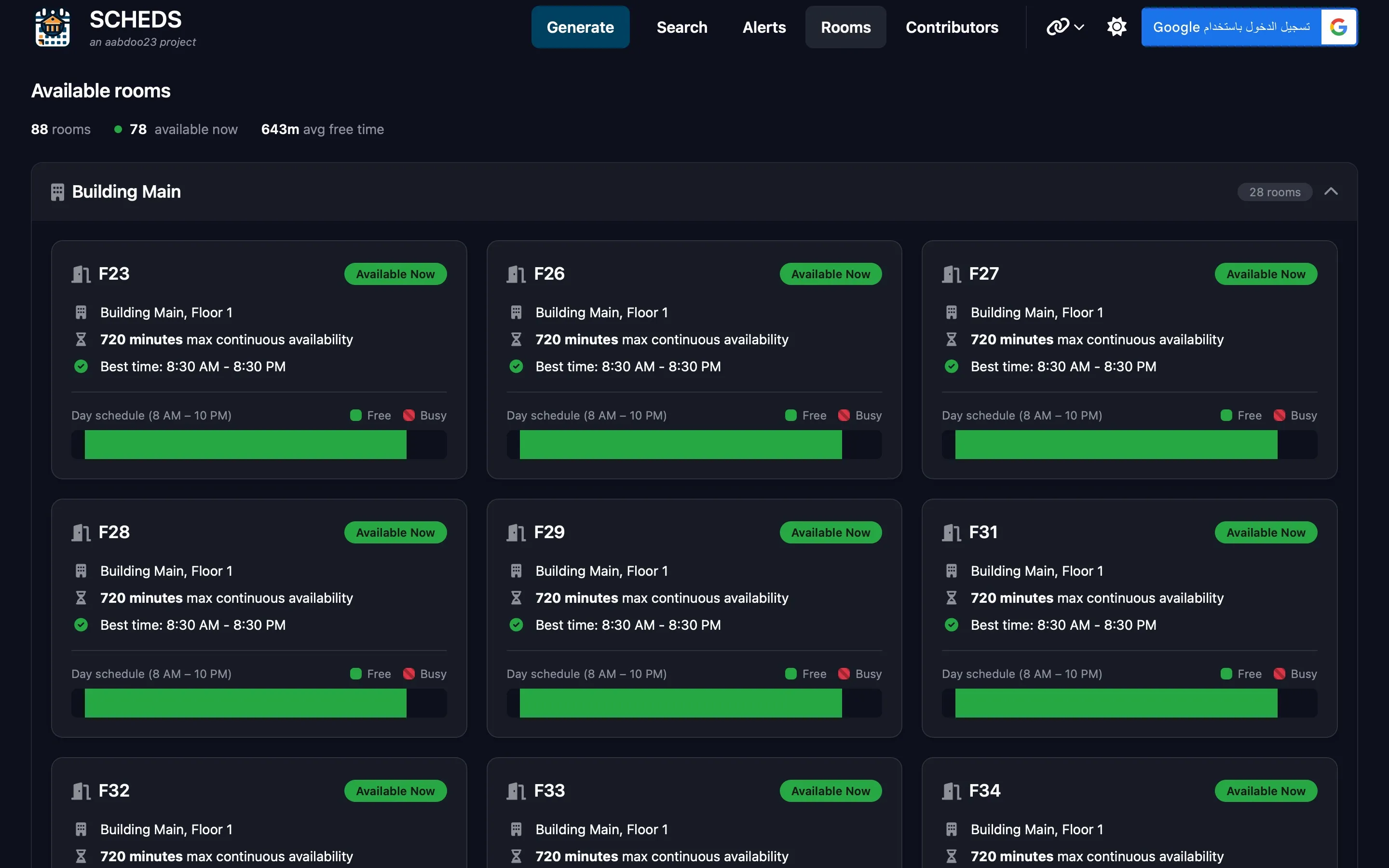Click the Free green swatch in F23 card
The width and height of the screenshot is (1389, 868).
click(356, 415)
